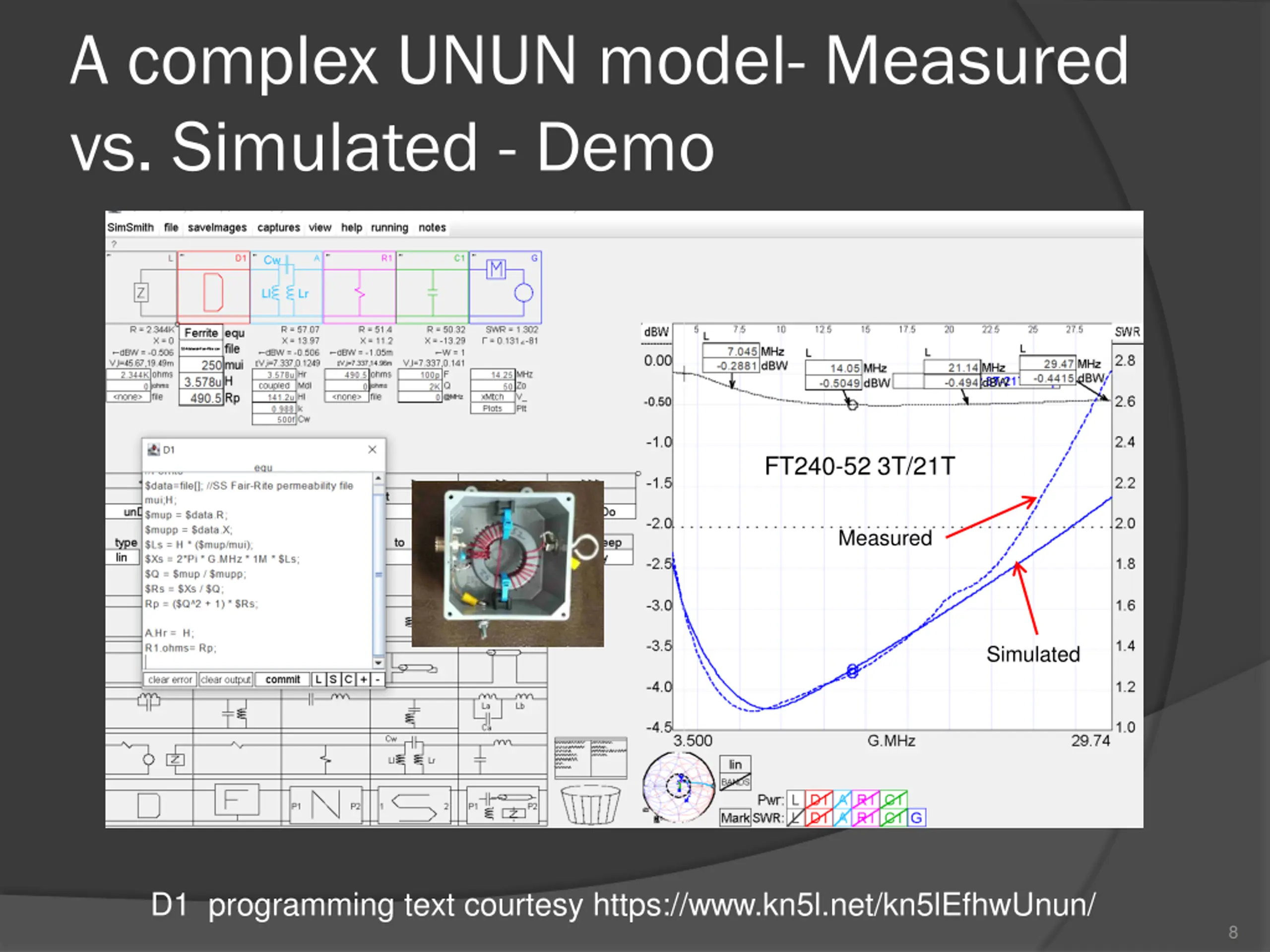Open the running menu
The image size is (1270, 952).
click(x=389, y=227)
